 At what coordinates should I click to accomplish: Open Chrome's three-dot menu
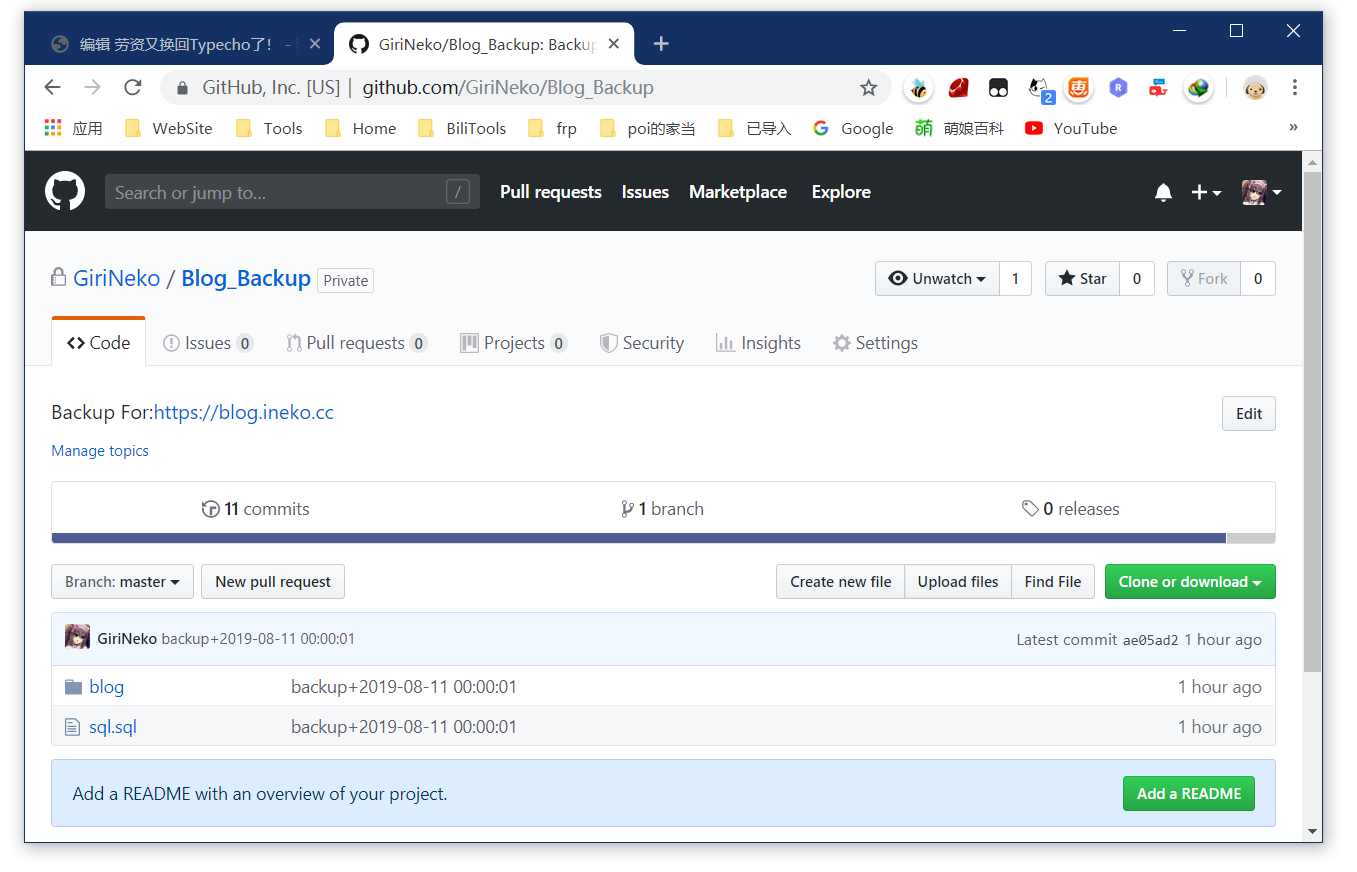click(x=1294, y=88)
